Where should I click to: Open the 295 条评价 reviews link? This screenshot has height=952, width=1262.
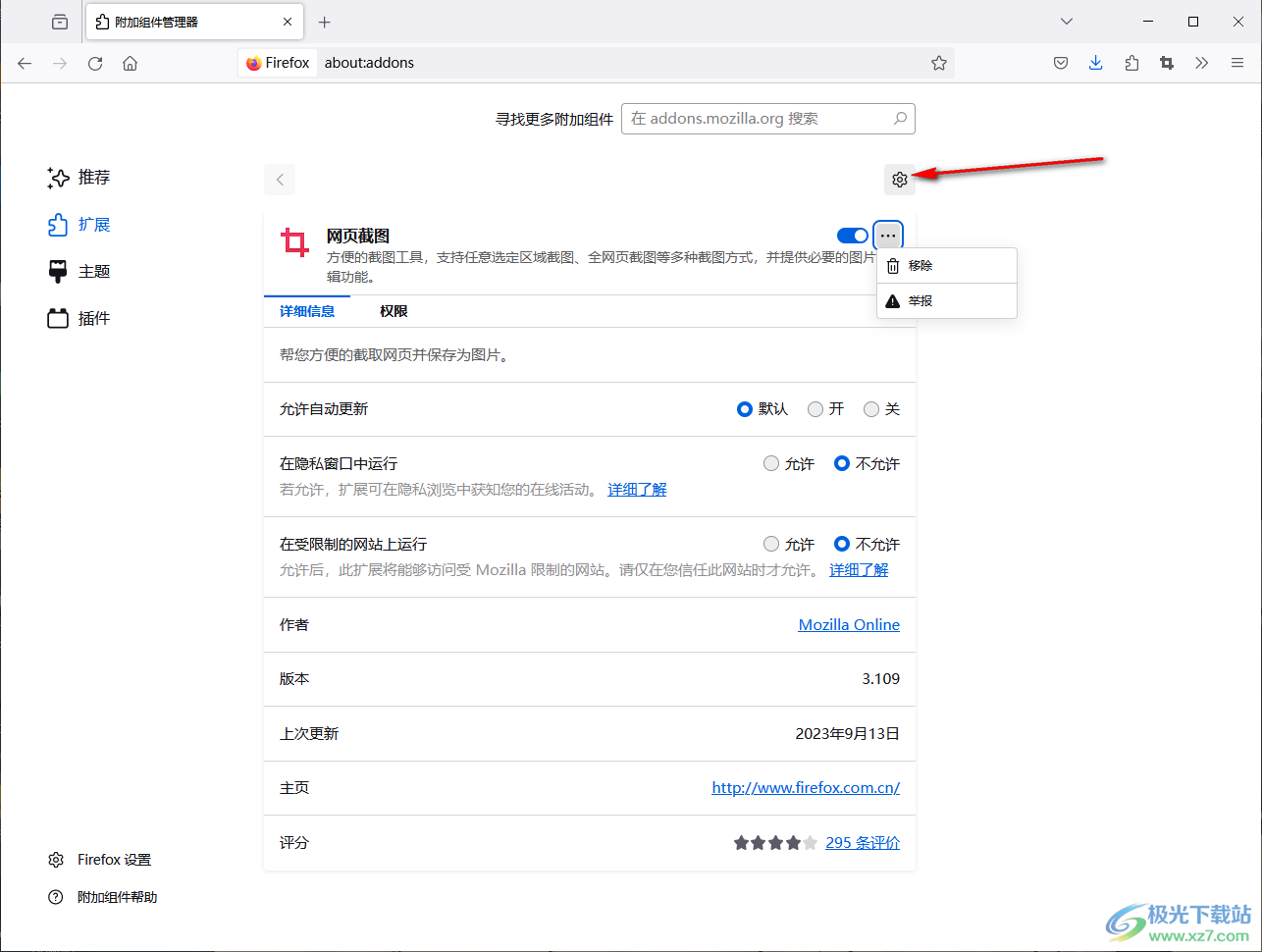coord(863,843)
